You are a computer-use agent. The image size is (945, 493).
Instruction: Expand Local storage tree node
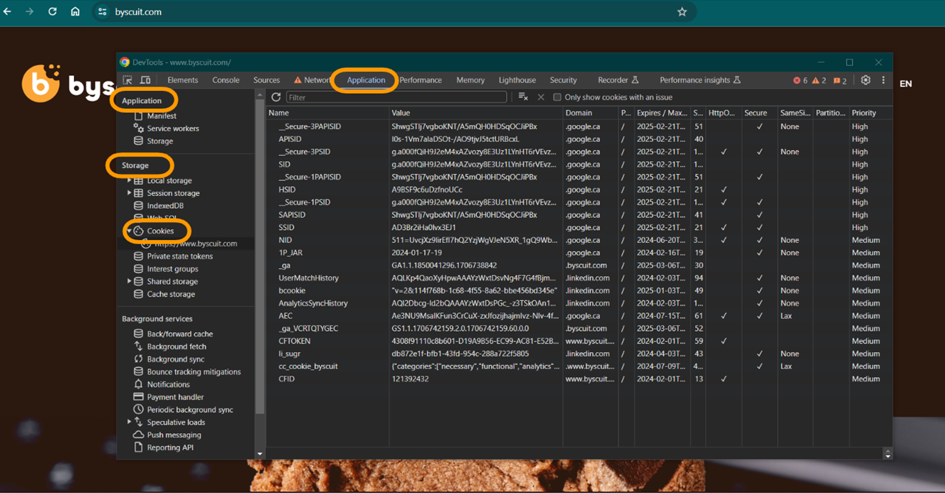click(129, 180)
